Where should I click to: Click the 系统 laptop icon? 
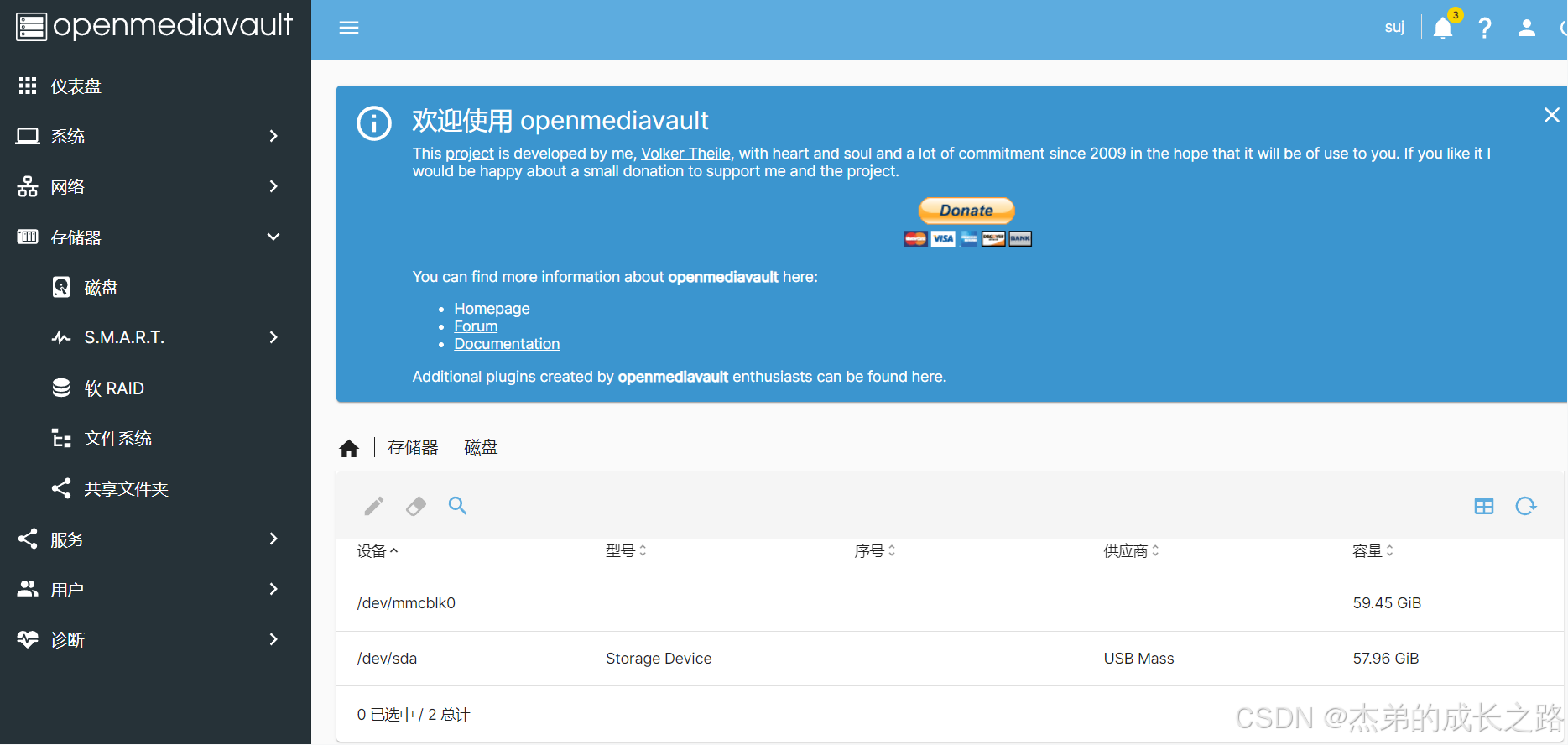(28, 136)
